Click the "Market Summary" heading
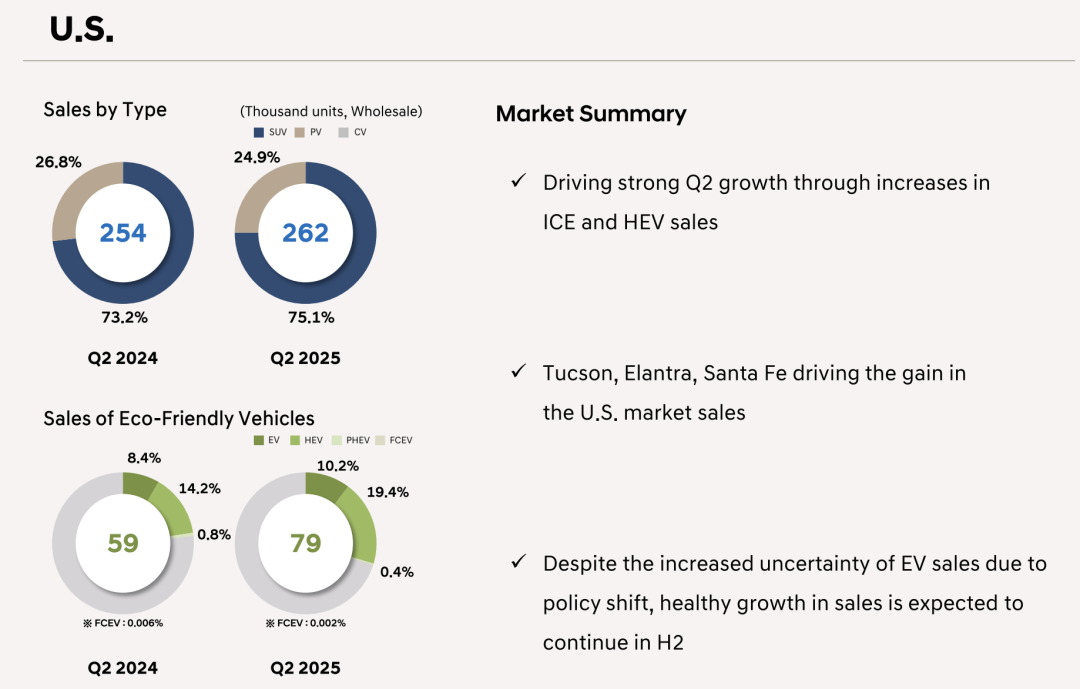Screen dimensions: 1080x689 pos(591,114)
